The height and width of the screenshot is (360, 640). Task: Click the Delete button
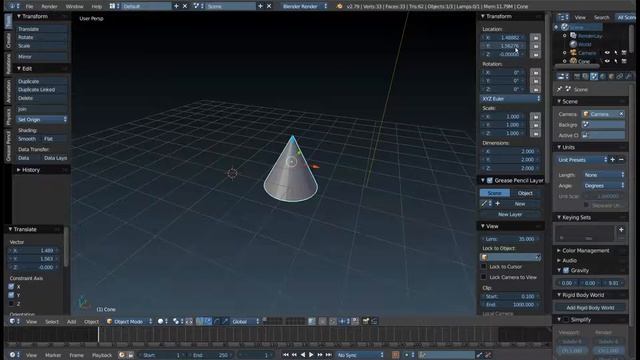click(41, 98)
